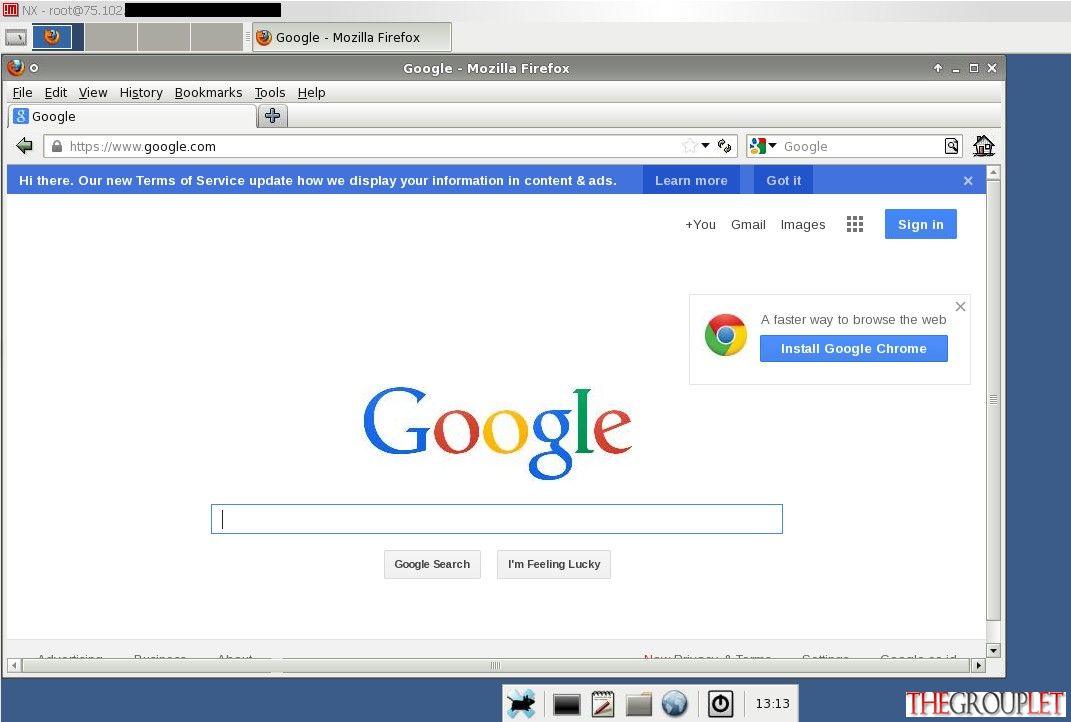
Task: Launch terminal from the bottom panel
Action: (566, 704)
